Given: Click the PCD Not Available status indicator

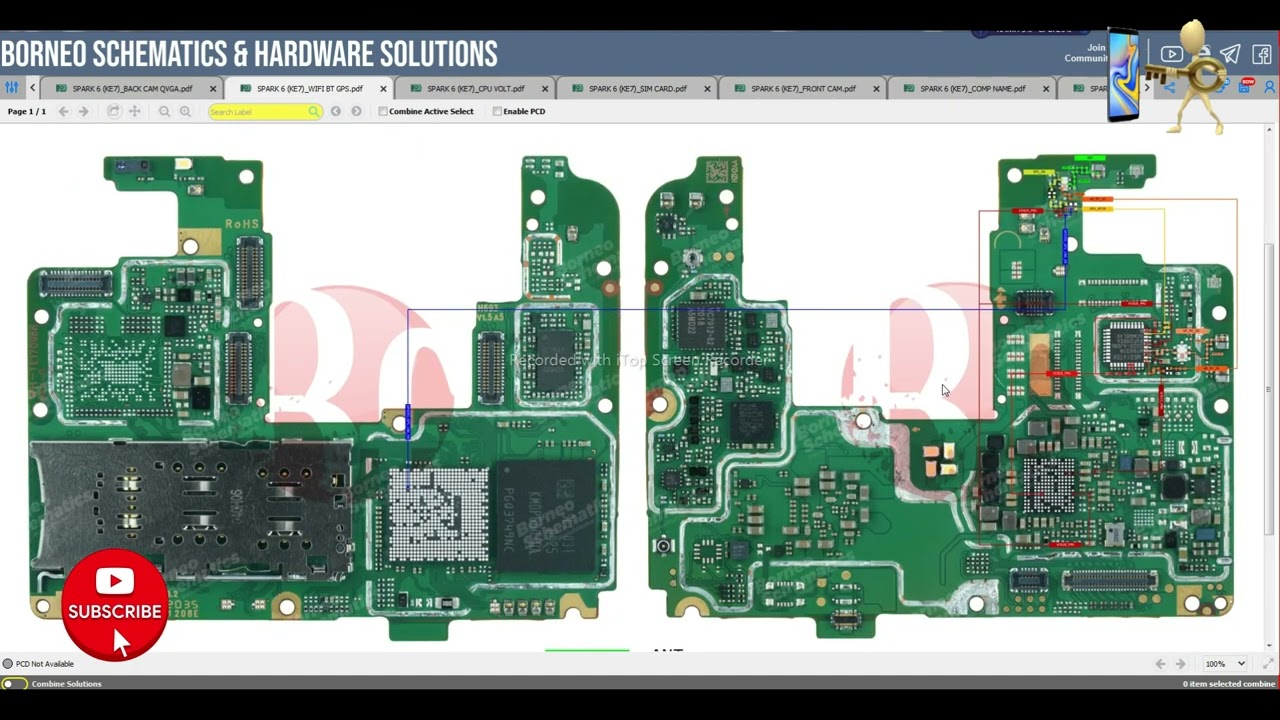Looking at the screenshot, I should [39, 664].
